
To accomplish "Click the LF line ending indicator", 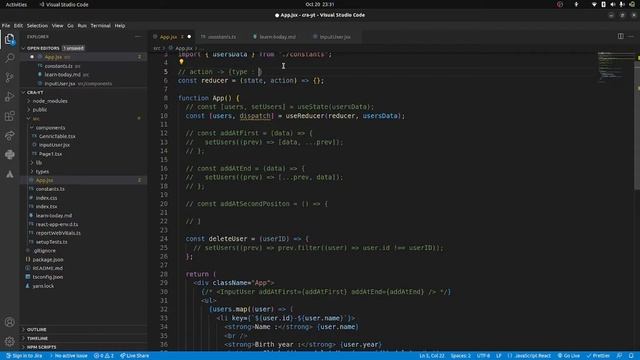I will pyautogui.click(x=499, y=356).
